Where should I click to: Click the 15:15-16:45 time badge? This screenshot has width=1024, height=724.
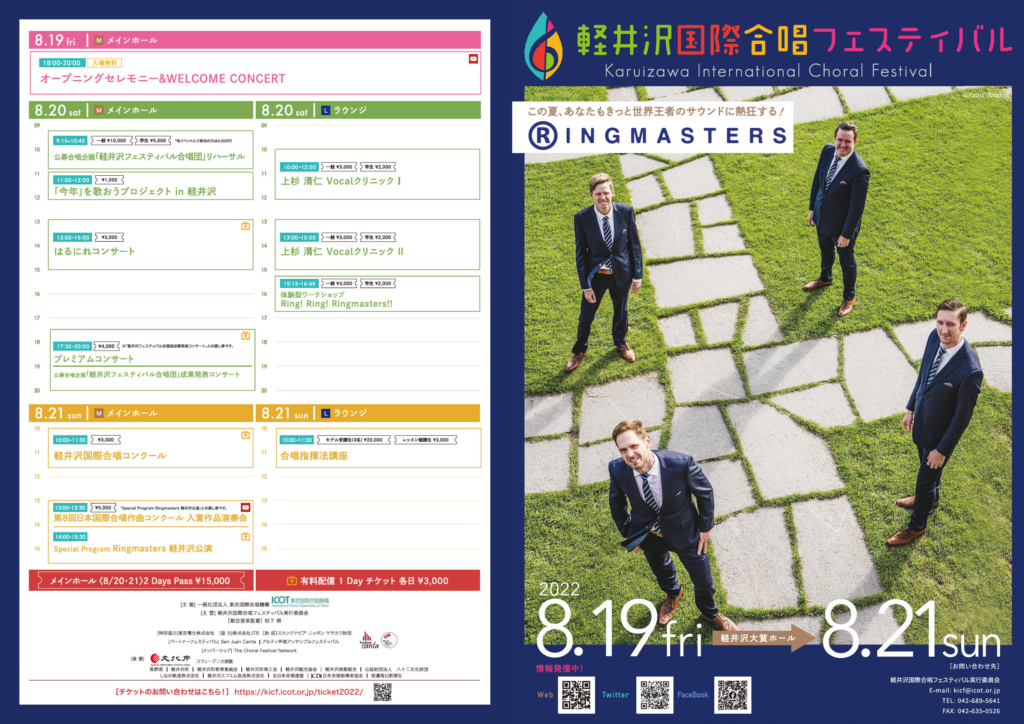pyautogui.click(x=300, y=284)
